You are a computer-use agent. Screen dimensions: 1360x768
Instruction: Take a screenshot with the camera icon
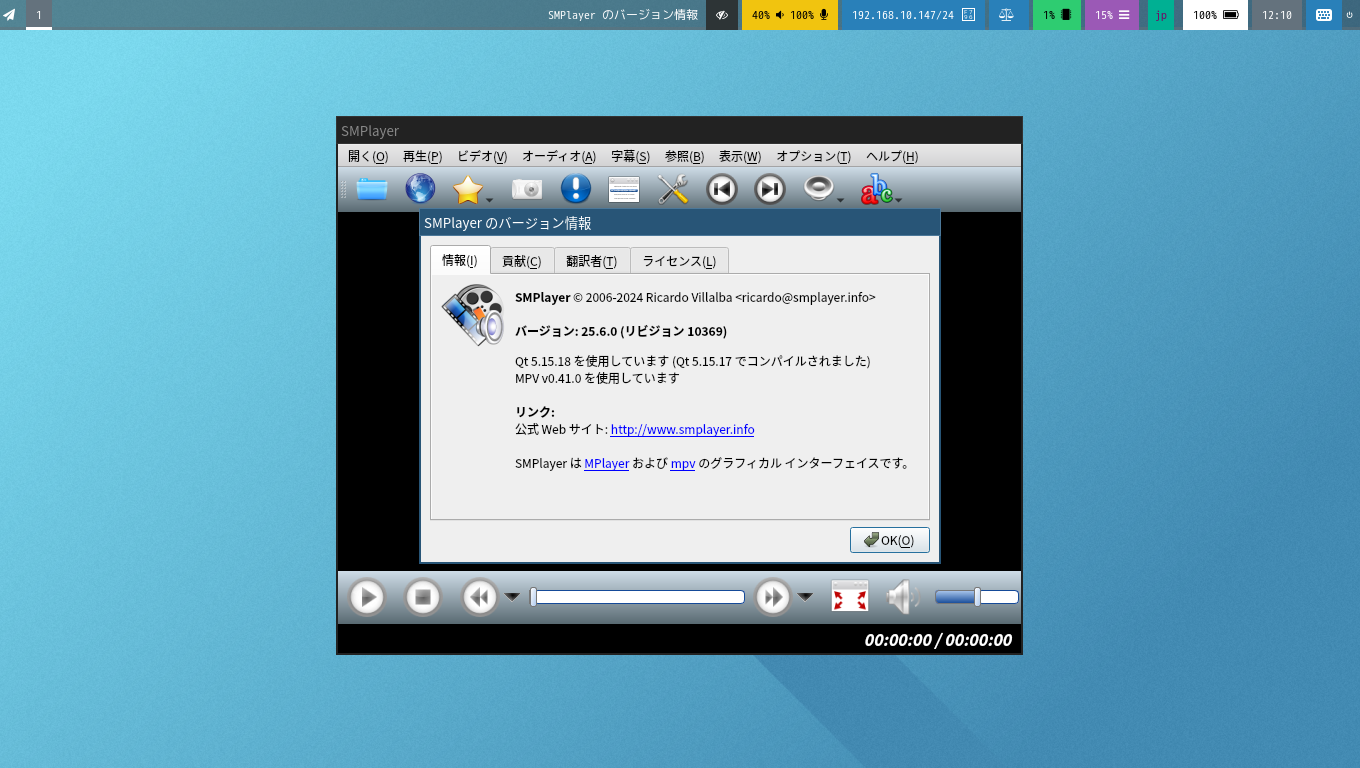click(x=527, y=189)
